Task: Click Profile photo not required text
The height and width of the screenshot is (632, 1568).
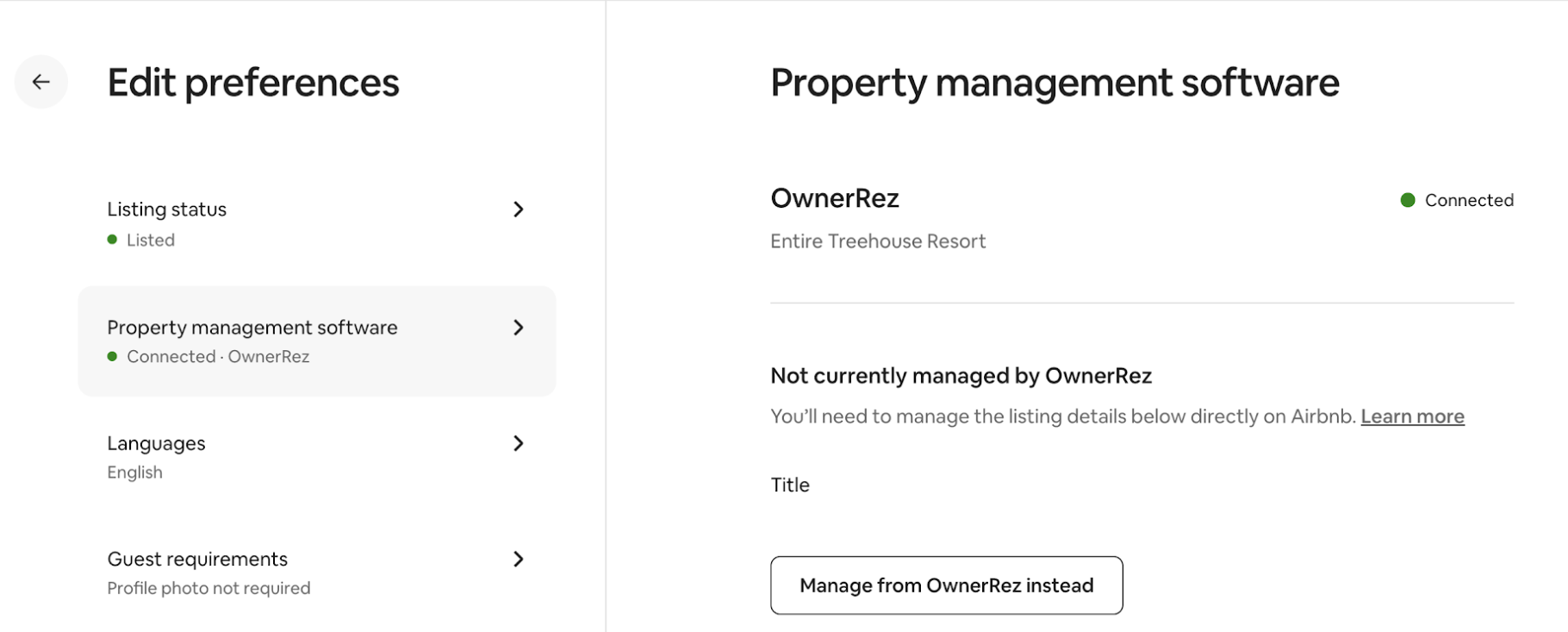Action: coord(208,588)
